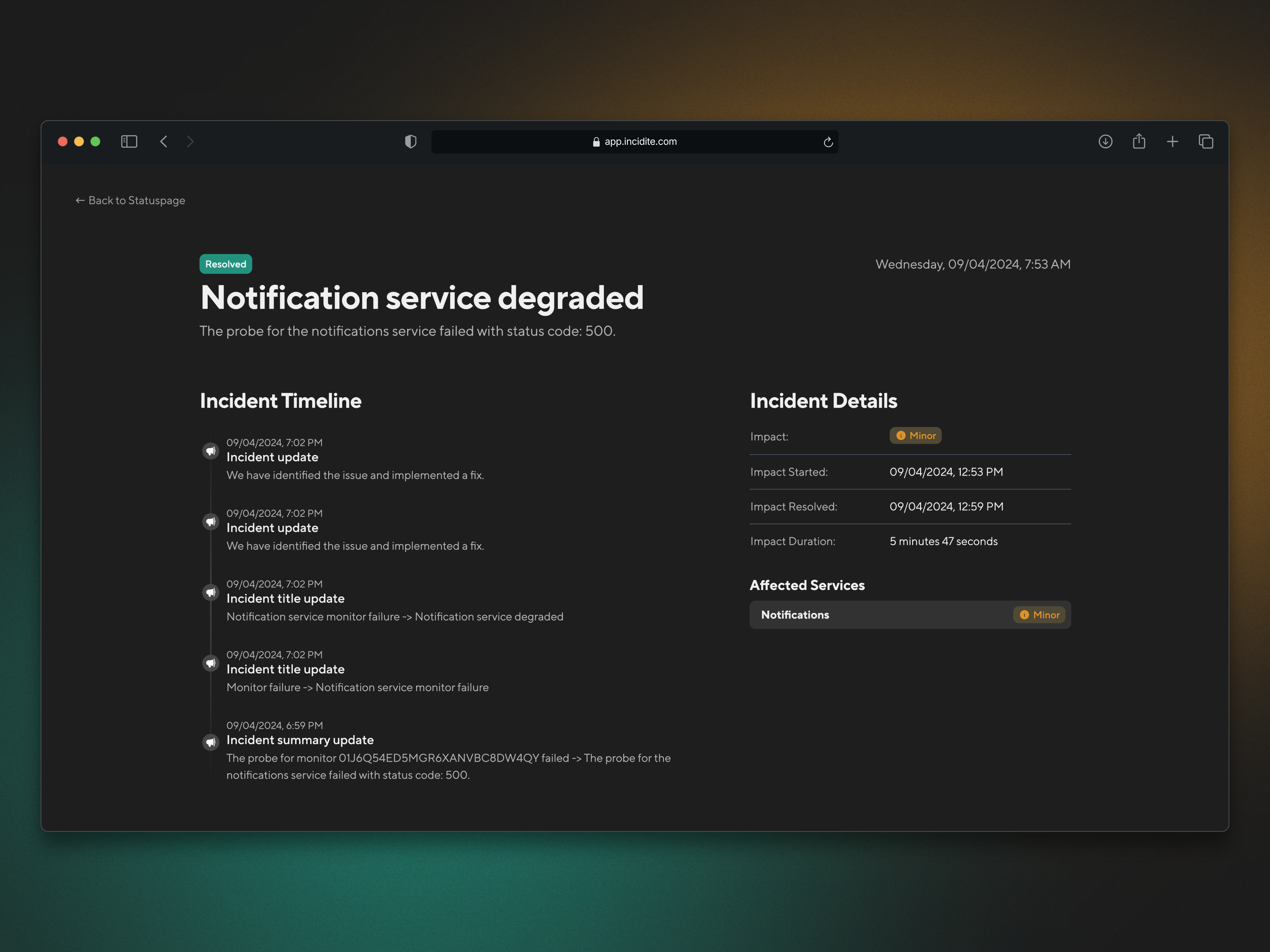
Task: Click the Wednesday 09/04/2024 7:53 AM date
Action: [x=973, y=264]
